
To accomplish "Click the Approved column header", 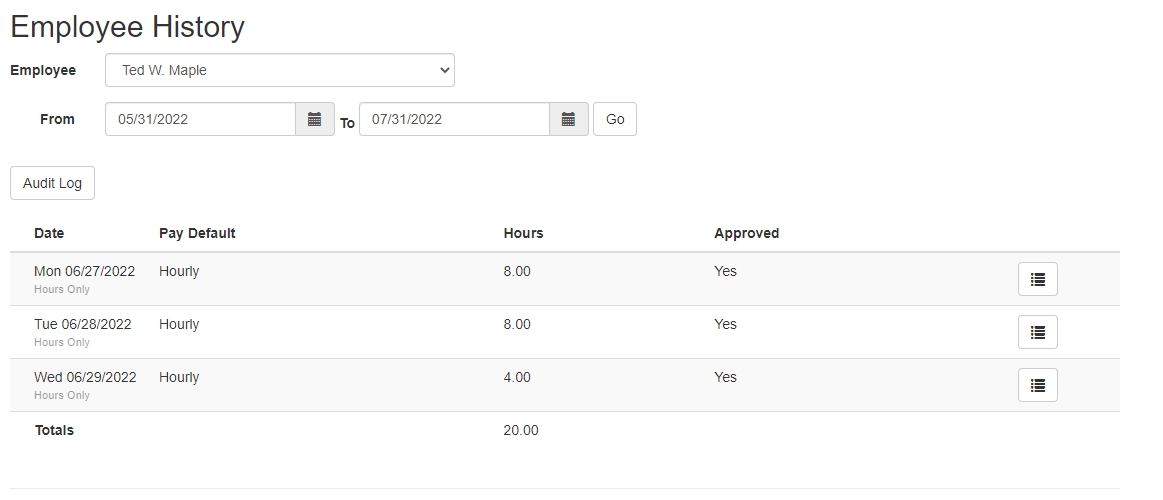I will pos(746,233).
